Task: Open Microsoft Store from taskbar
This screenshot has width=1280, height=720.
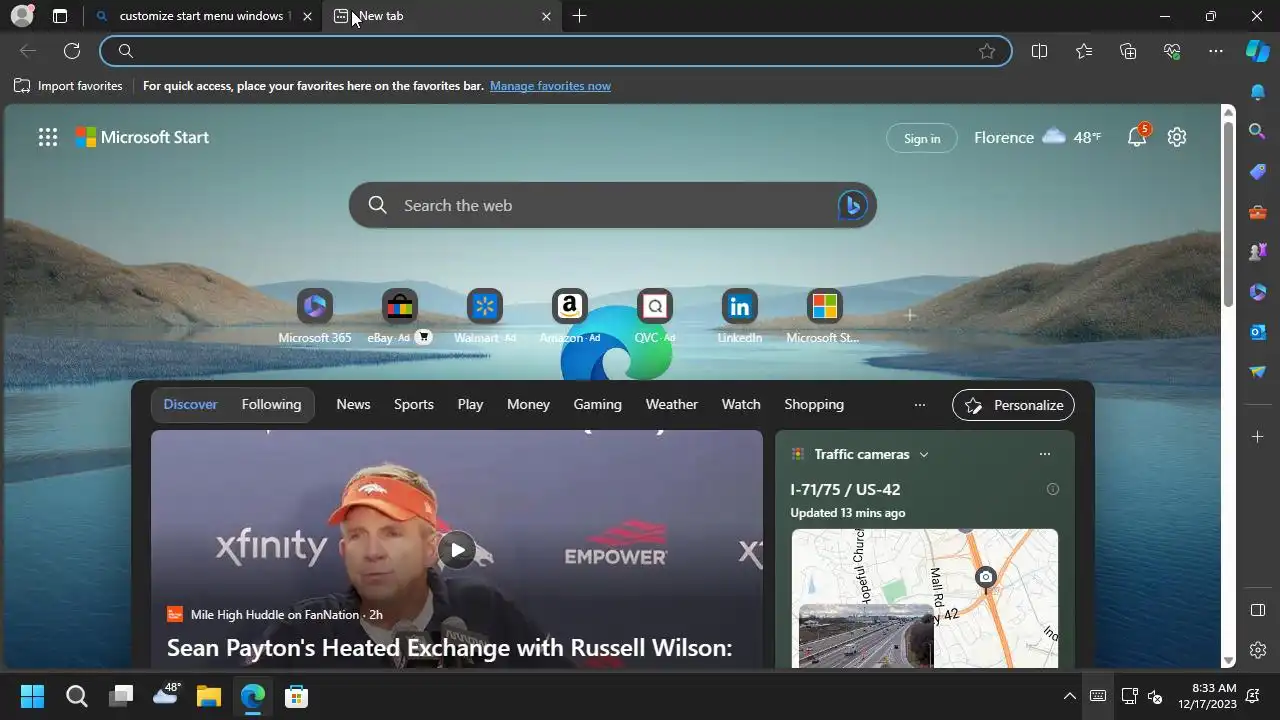Action: click(296, 696)
